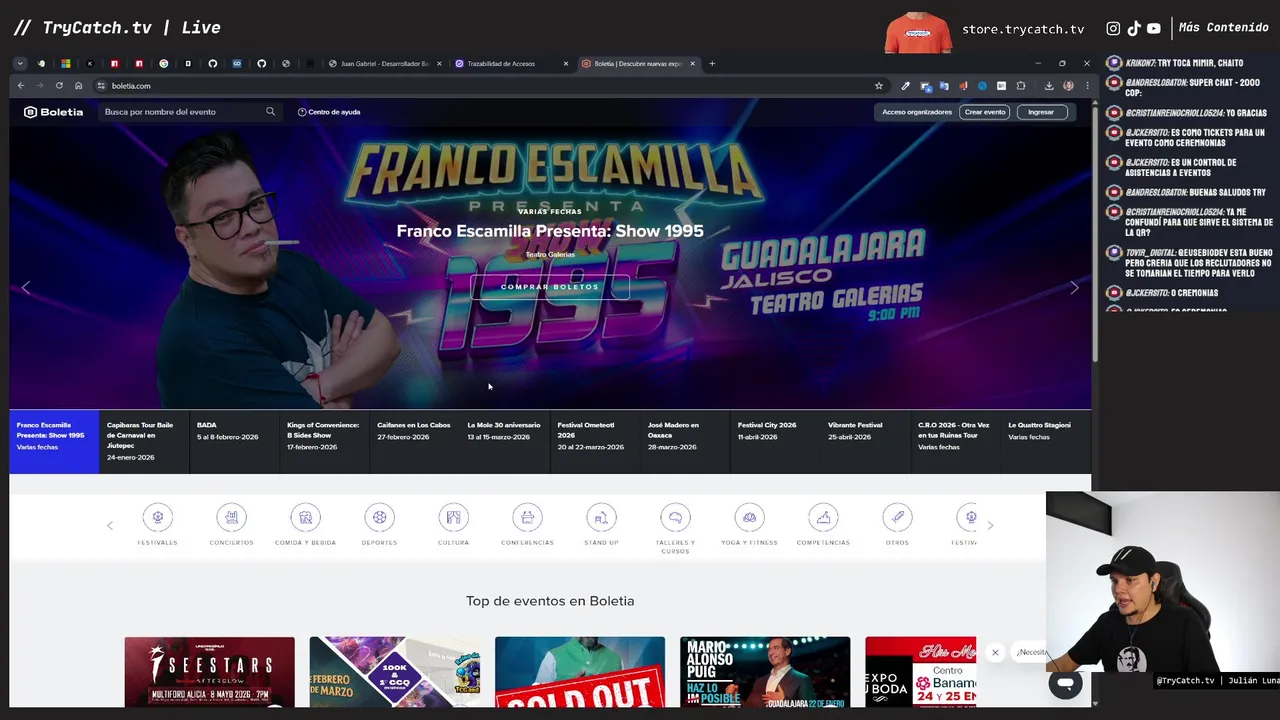This screenshot has width=1280, height=720.
Task: Dismiss the '¿Necesita' help popup
Action: pos(995,652)
